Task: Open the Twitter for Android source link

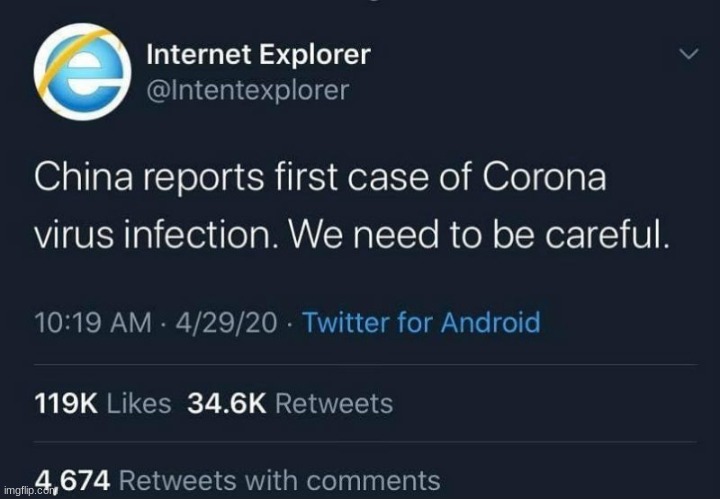Action: 420,323
